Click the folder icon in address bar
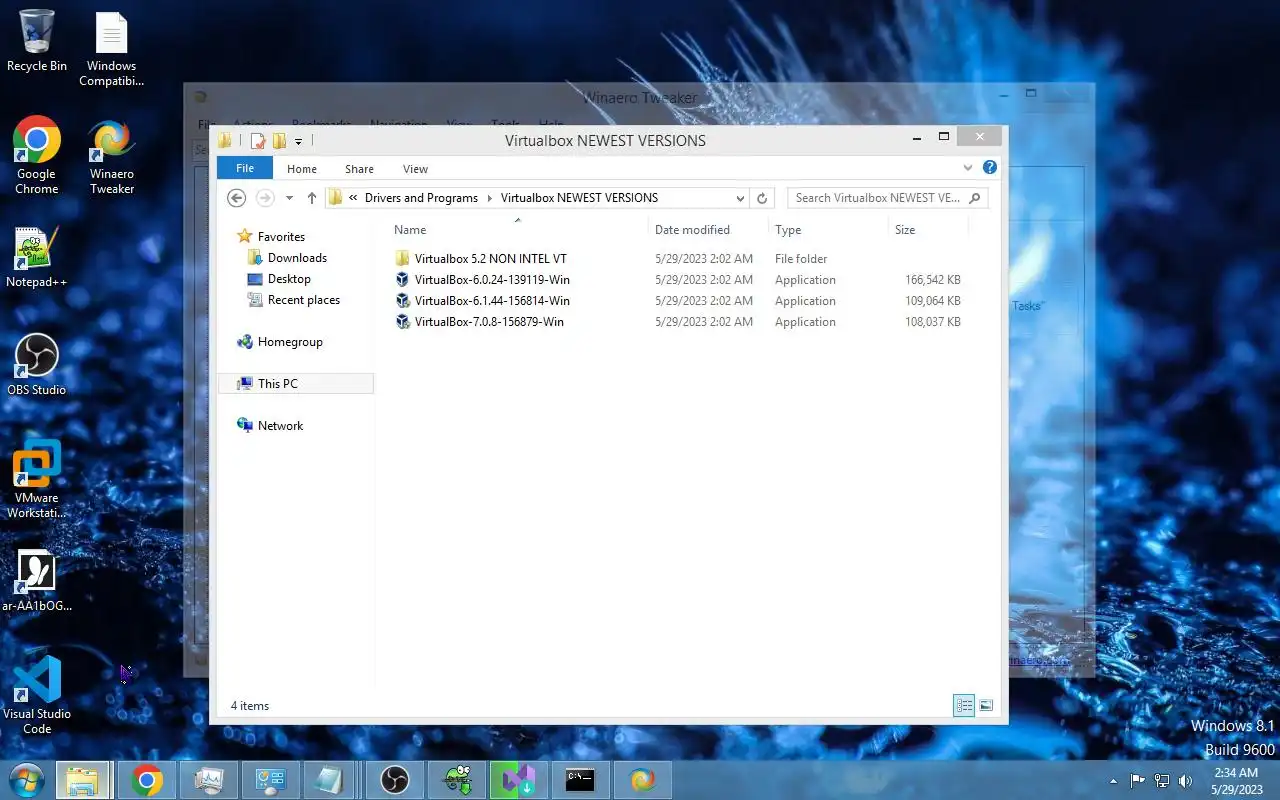This screenshot has width=1280, height=800. (x=336, y=198)
